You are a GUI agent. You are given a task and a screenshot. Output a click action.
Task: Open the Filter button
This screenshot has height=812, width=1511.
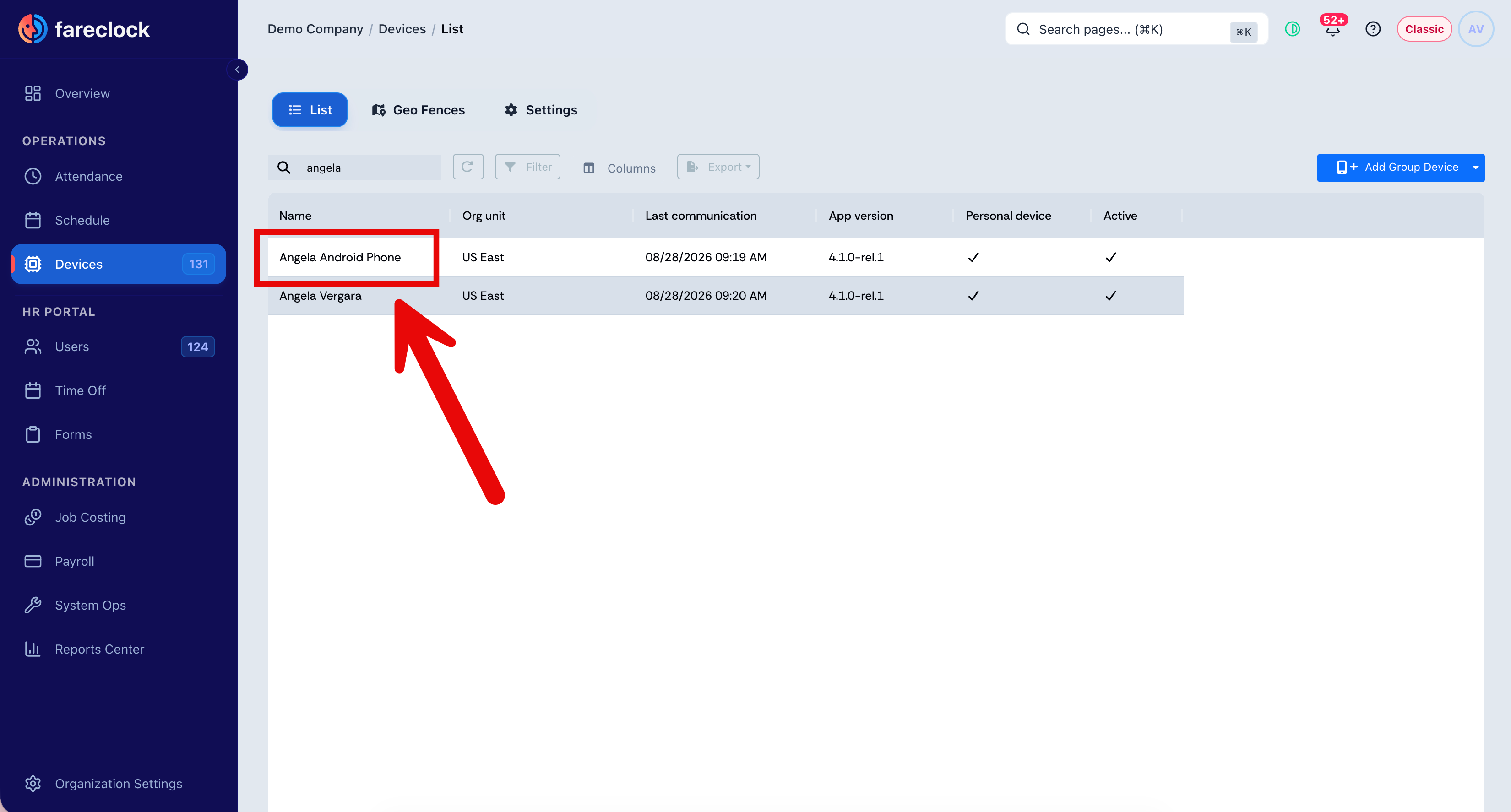527,167
